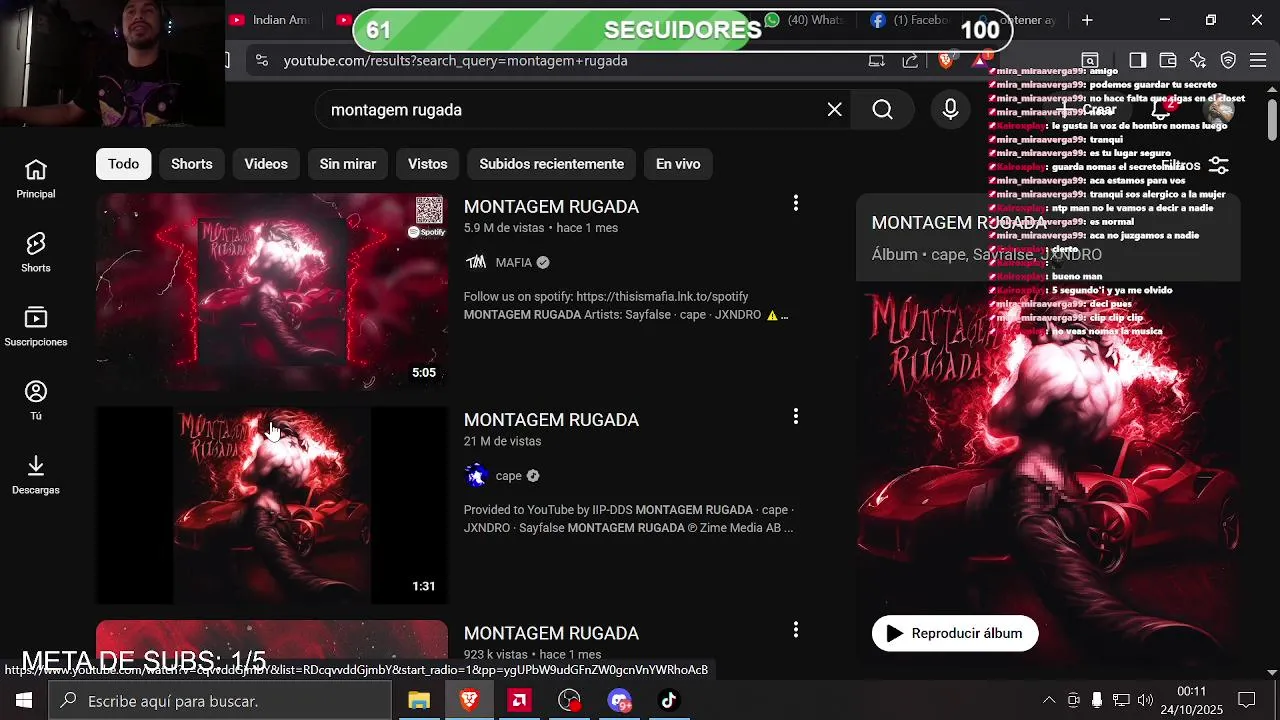The image size is (1280, 720).
Task: Click the Windows taskbar search box
Action: pos(220,701)
